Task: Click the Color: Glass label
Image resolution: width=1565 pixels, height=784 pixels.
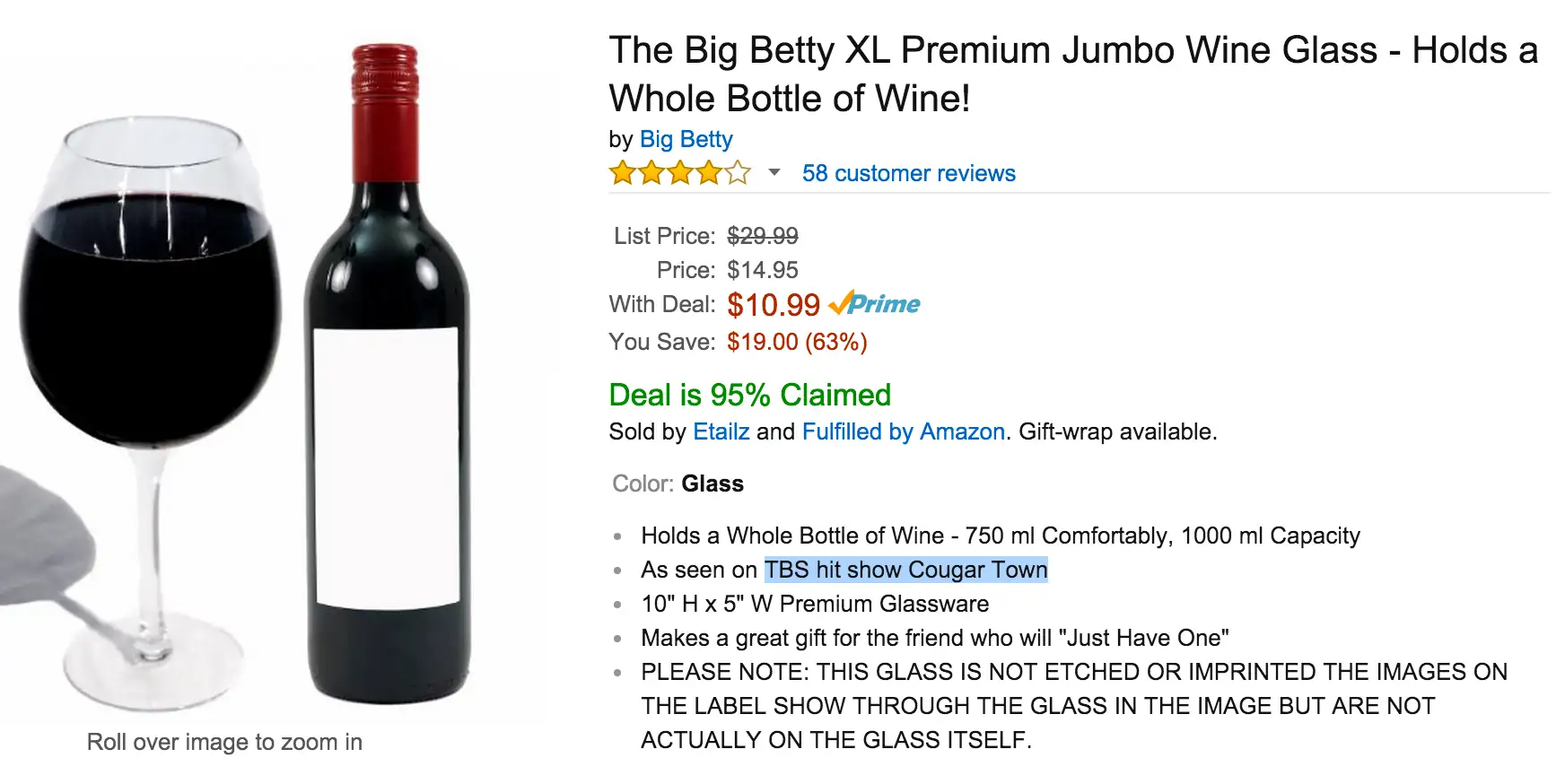Action: (678, 483)
